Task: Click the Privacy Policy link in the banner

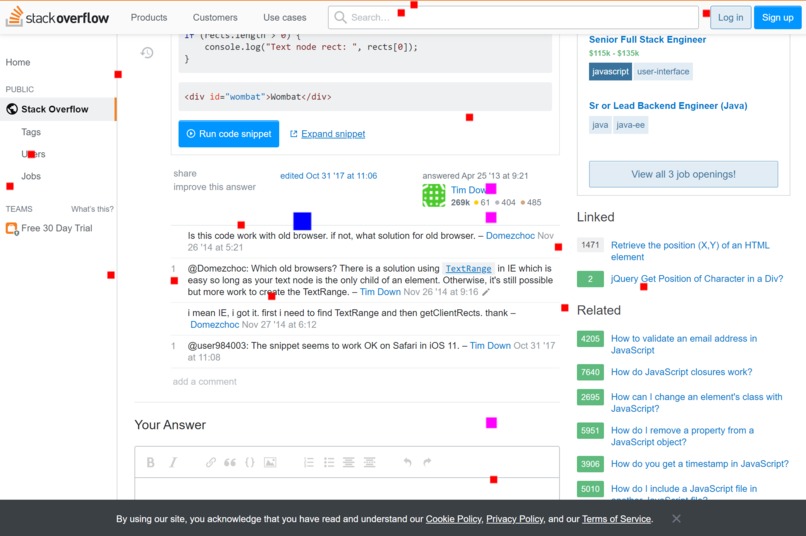Action: (515, 519)
